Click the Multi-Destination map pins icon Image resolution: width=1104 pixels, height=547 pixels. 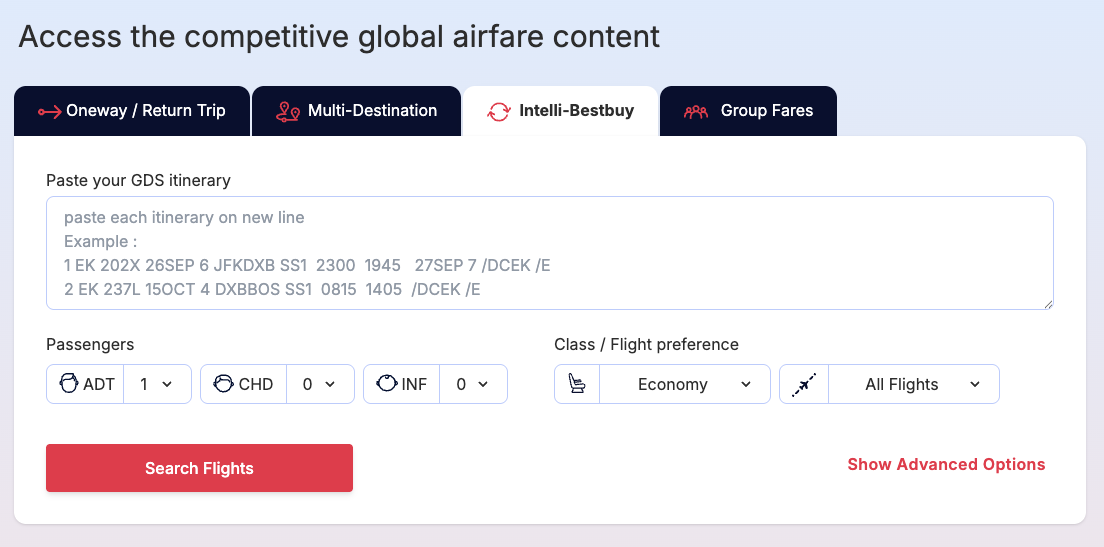(x=287, y=111)
